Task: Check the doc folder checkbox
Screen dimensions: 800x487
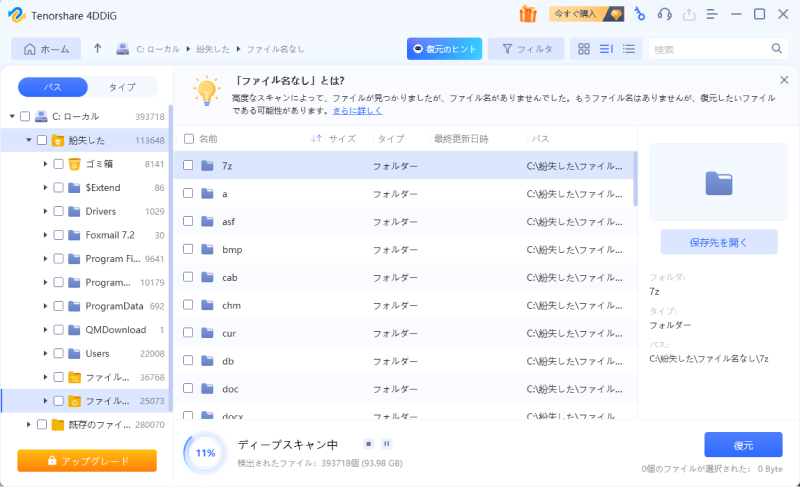Action: click(x=188, y=388)
